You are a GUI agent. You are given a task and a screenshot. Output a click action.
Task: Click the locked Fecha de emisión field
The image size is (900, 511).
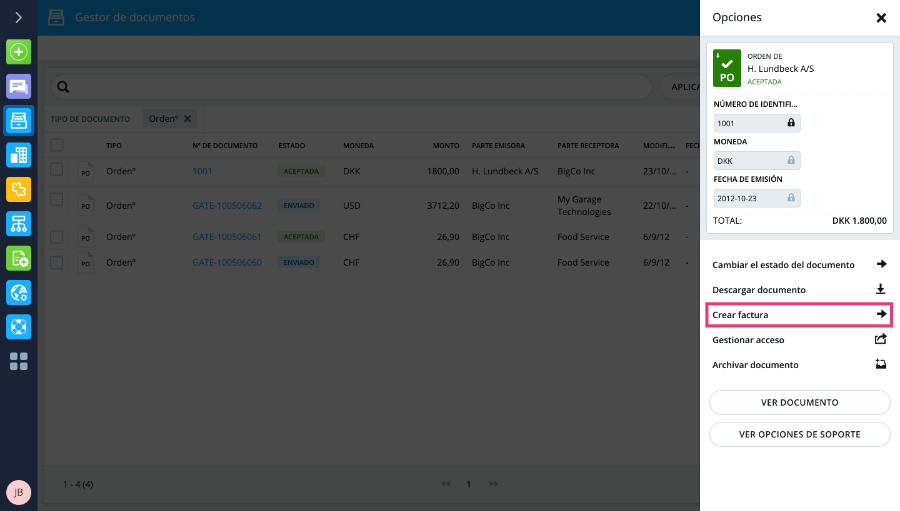click(x=757, y=198)
